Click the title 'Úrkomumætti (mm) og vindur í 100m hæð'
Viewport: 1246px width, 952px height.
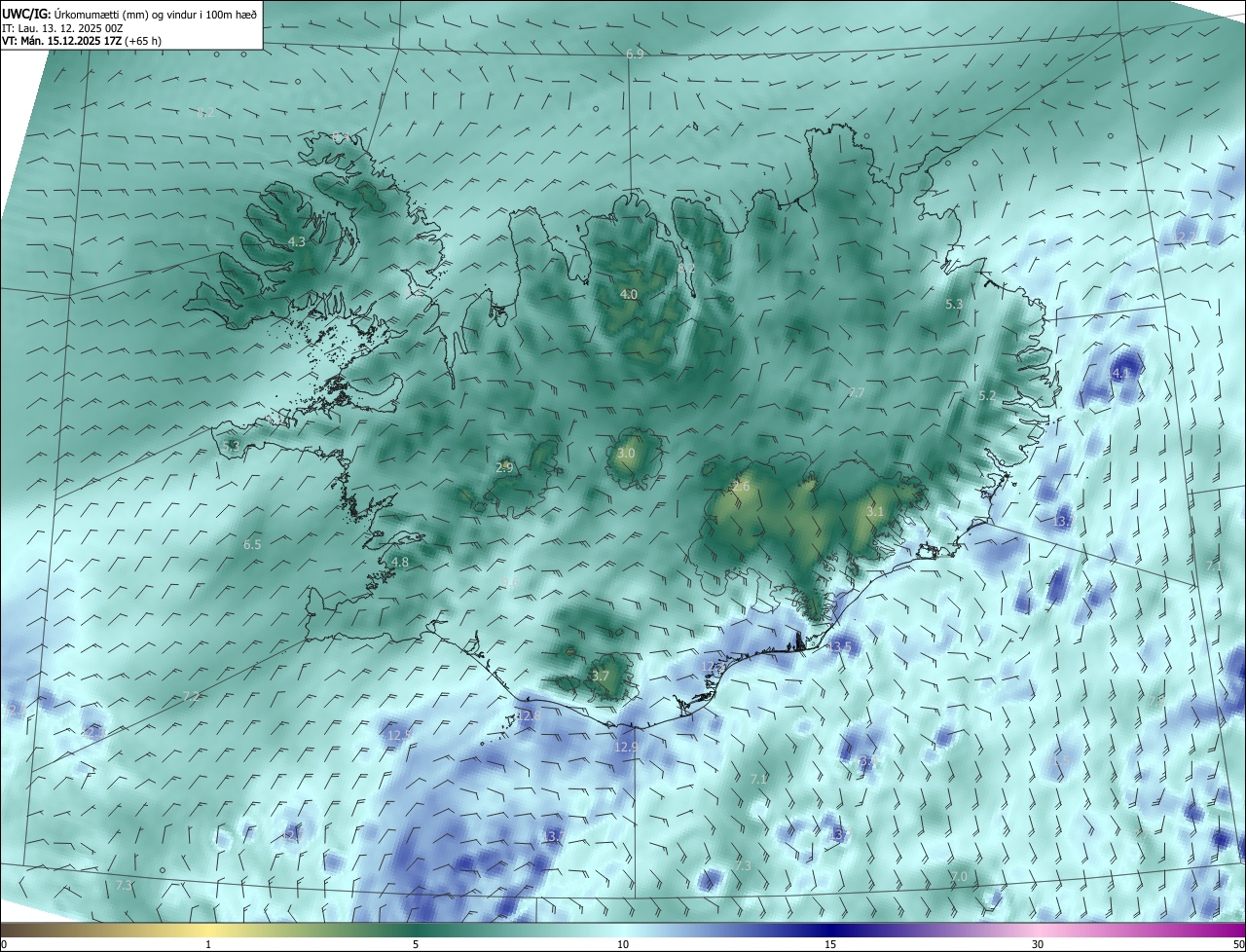tap(156, 15)
